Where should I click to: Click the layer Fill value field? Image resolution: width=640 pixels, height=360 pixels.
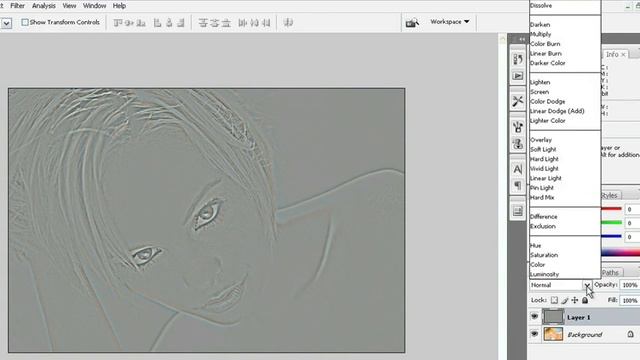click(x=630, y=300)
